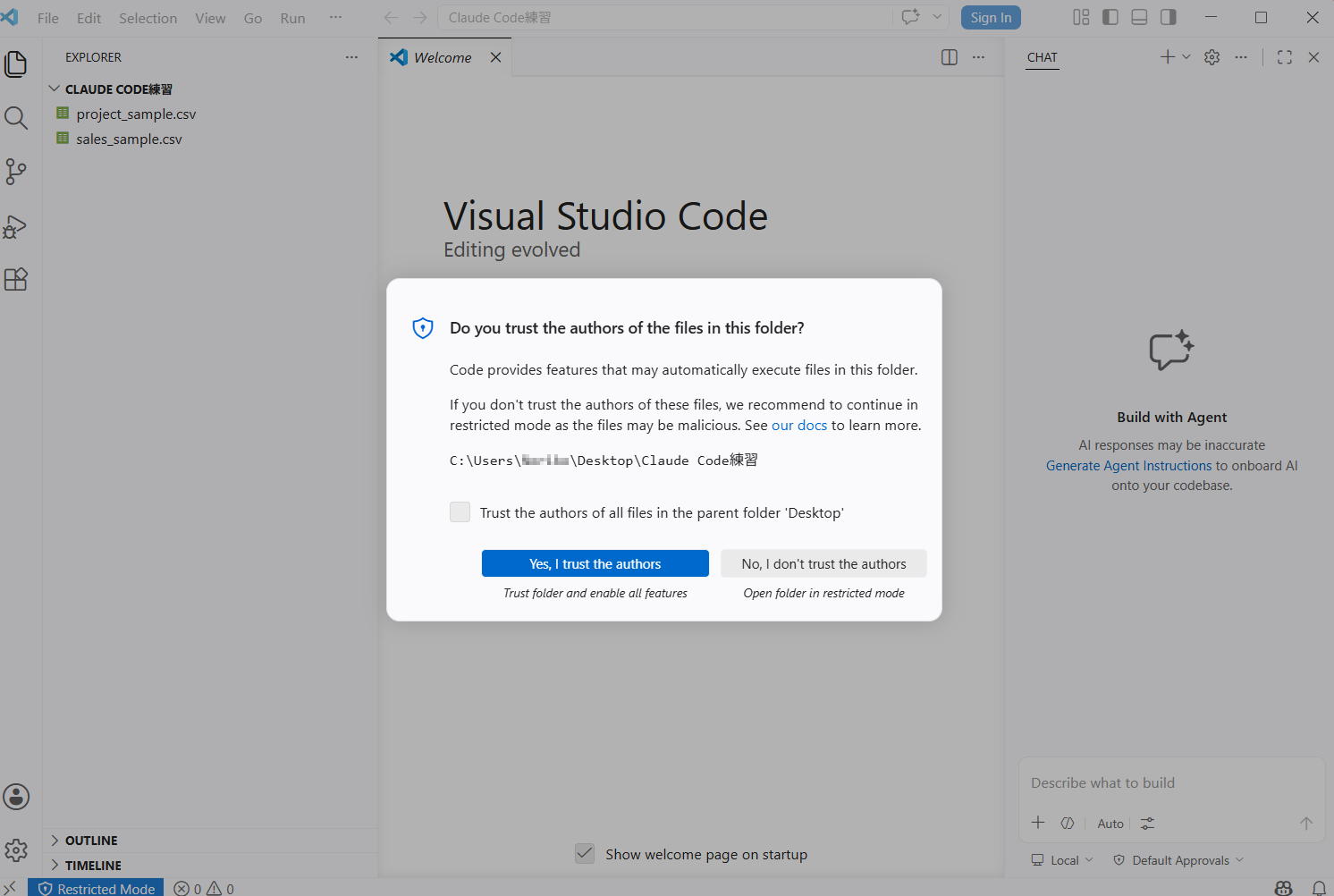1334x896 pixels.
Task: Click Restricted Mode in status bar
Action: 96,888
